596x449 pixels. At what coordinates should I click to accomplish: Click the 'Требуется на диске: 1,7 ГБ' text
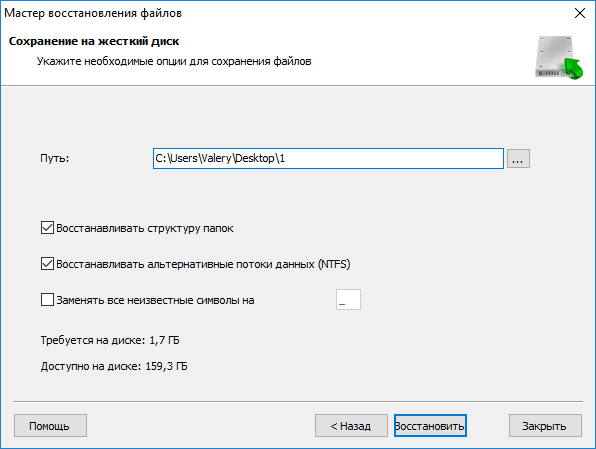point(110,340)
